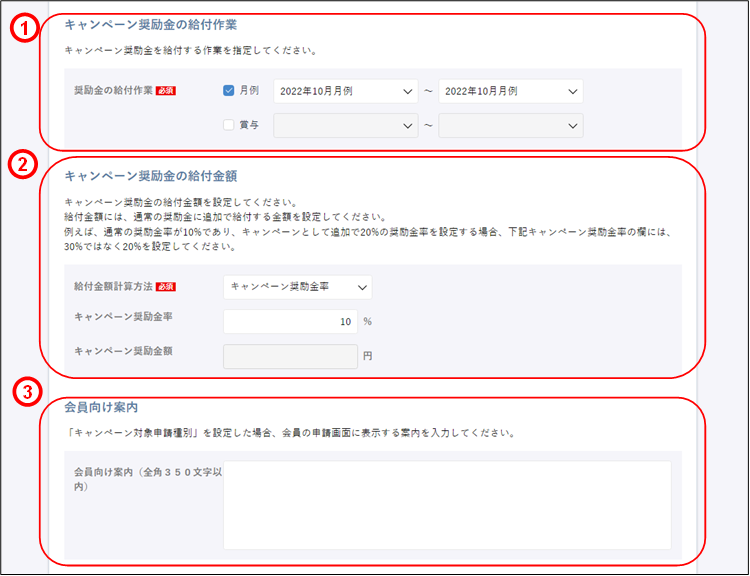
Task: Click the 賞与 checkbox label text
Action: (x=249, y=125)
